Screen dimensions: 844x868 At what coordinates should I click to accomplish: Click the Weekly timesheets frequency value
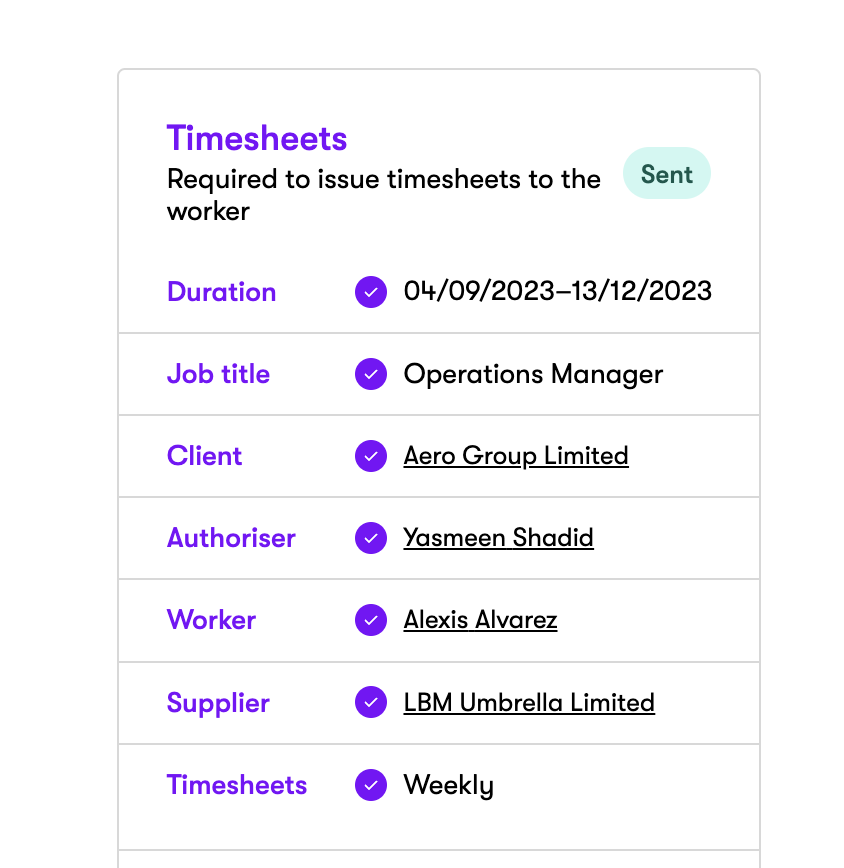coord(448,785)
